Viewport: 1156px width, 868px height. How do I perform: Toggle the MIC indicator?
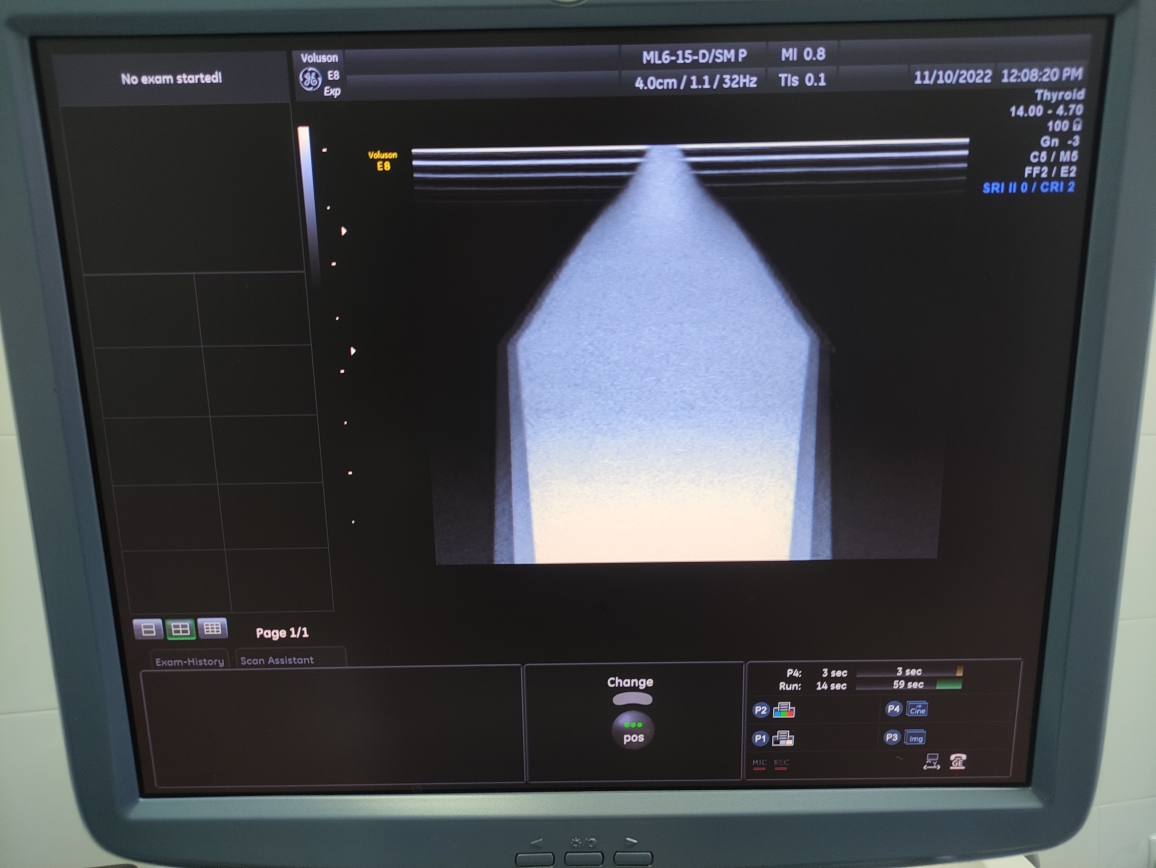point(759,765)
